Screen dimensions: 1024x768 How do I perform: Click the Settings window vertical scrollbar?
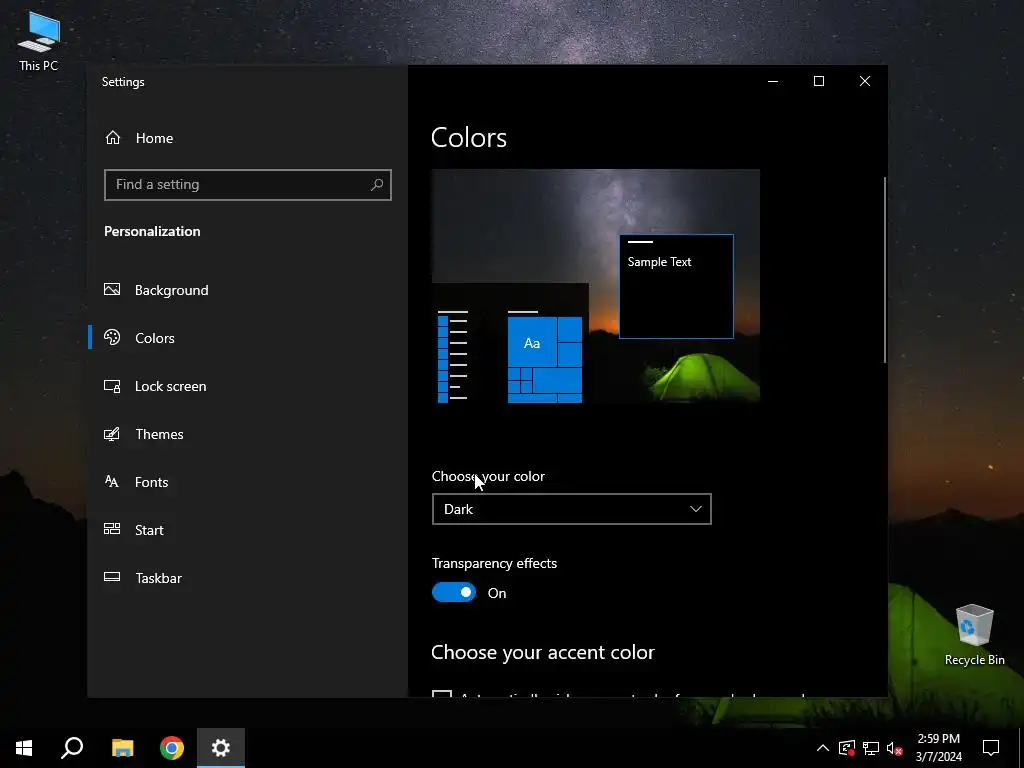(x=885, y=269)
